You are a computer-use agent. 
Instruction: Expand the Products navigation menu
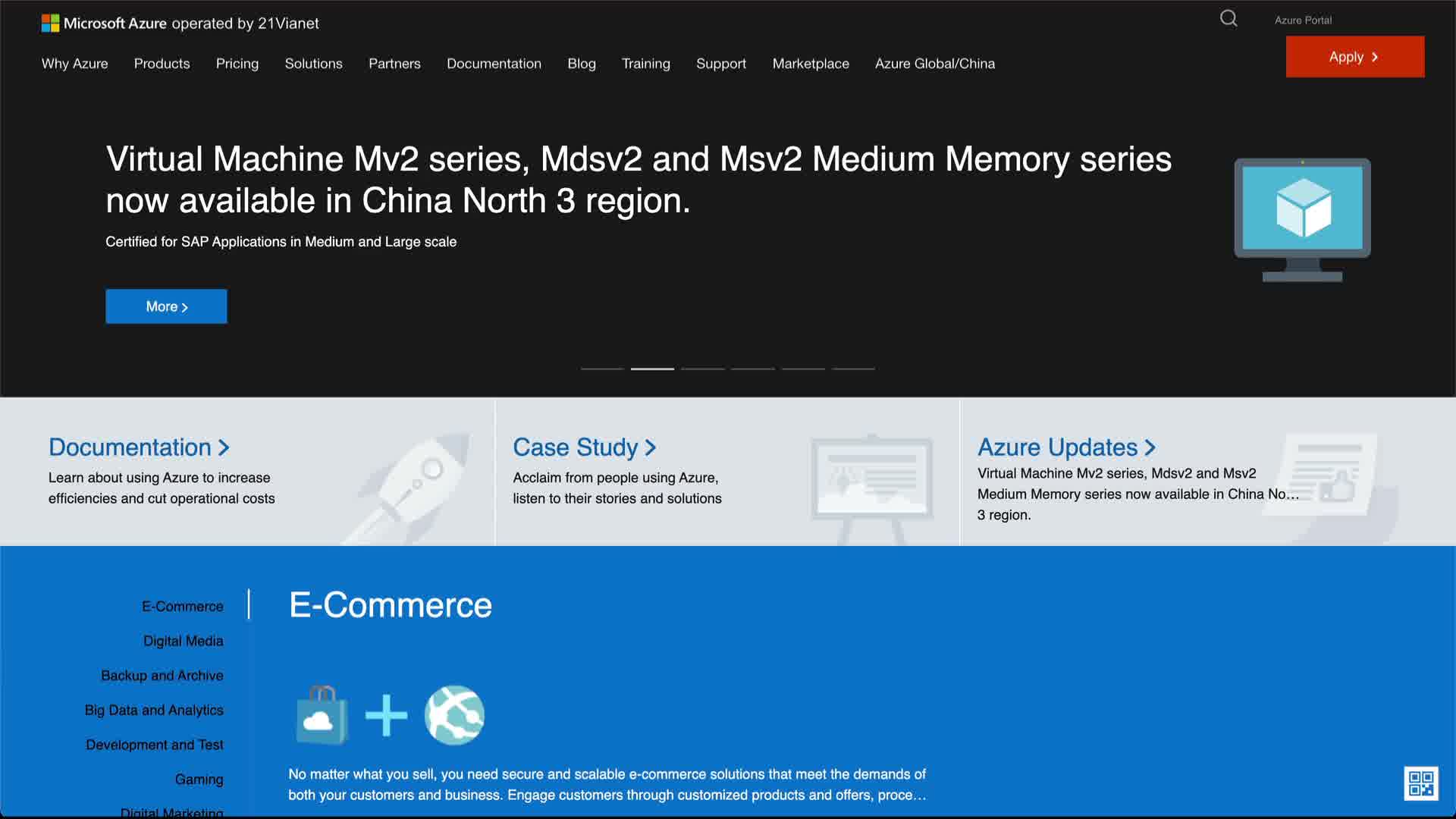pos(162,64)
